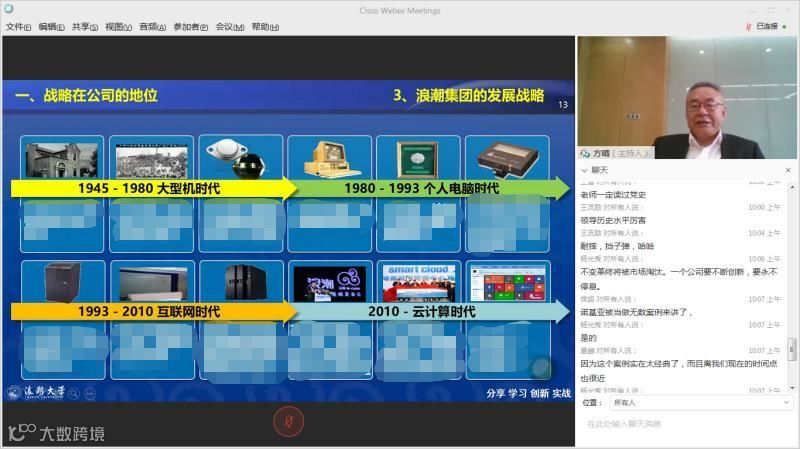Close the chat panel with X

point(788,170)
